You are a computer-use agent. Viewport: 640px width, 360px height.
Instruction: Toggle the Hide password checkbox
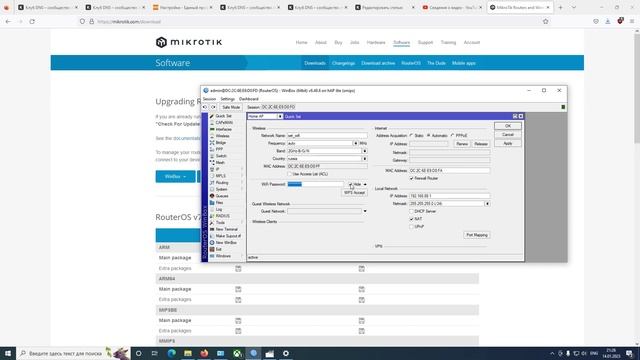tap(350, 184)
